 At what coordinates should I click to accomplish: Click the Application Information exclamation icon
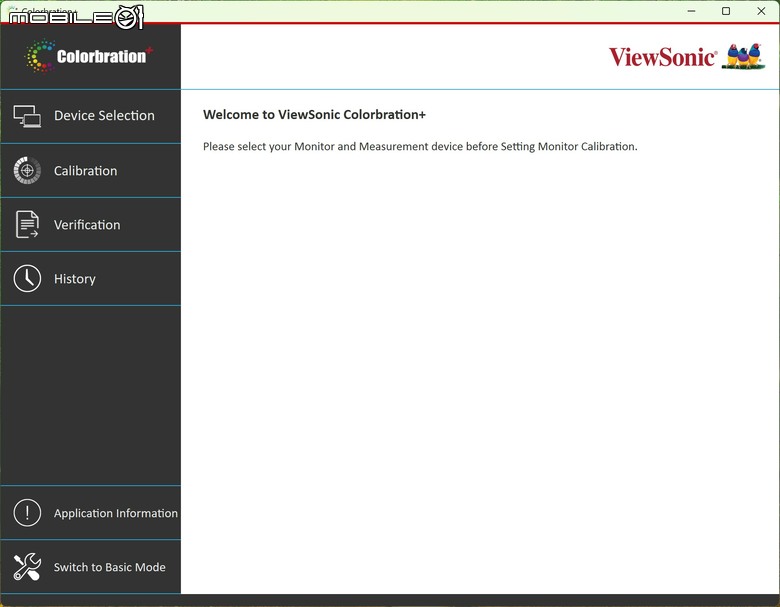coord(27,513)
